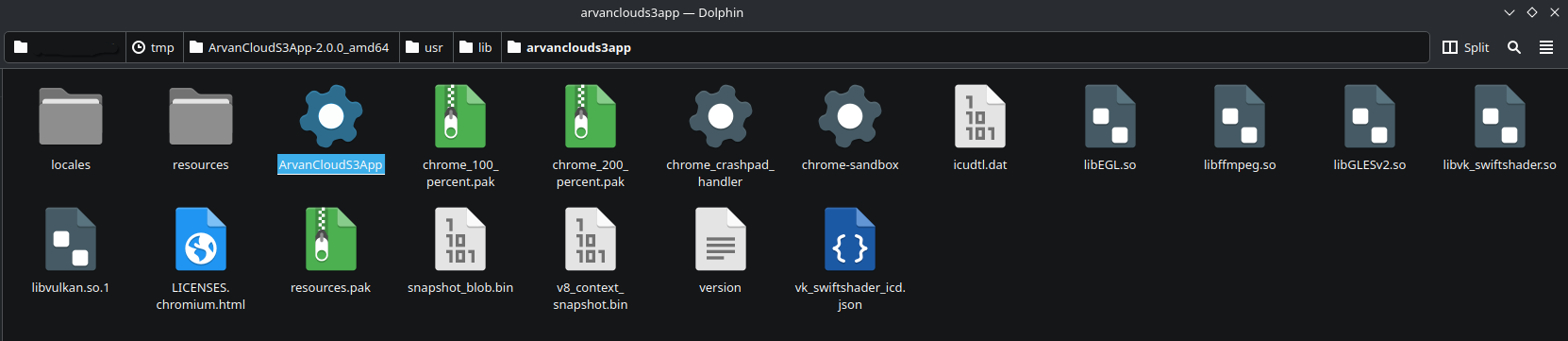Select the chrome-sandbox gear icon
The width and height of the screenshot is (1568, 341).
coord(850,116)
